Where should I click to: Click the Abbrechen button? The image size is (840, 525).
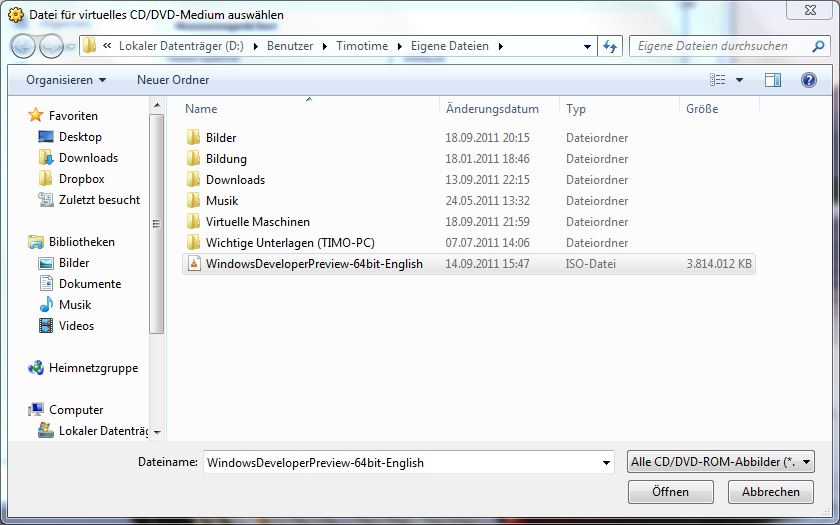[x=771, y=492]
